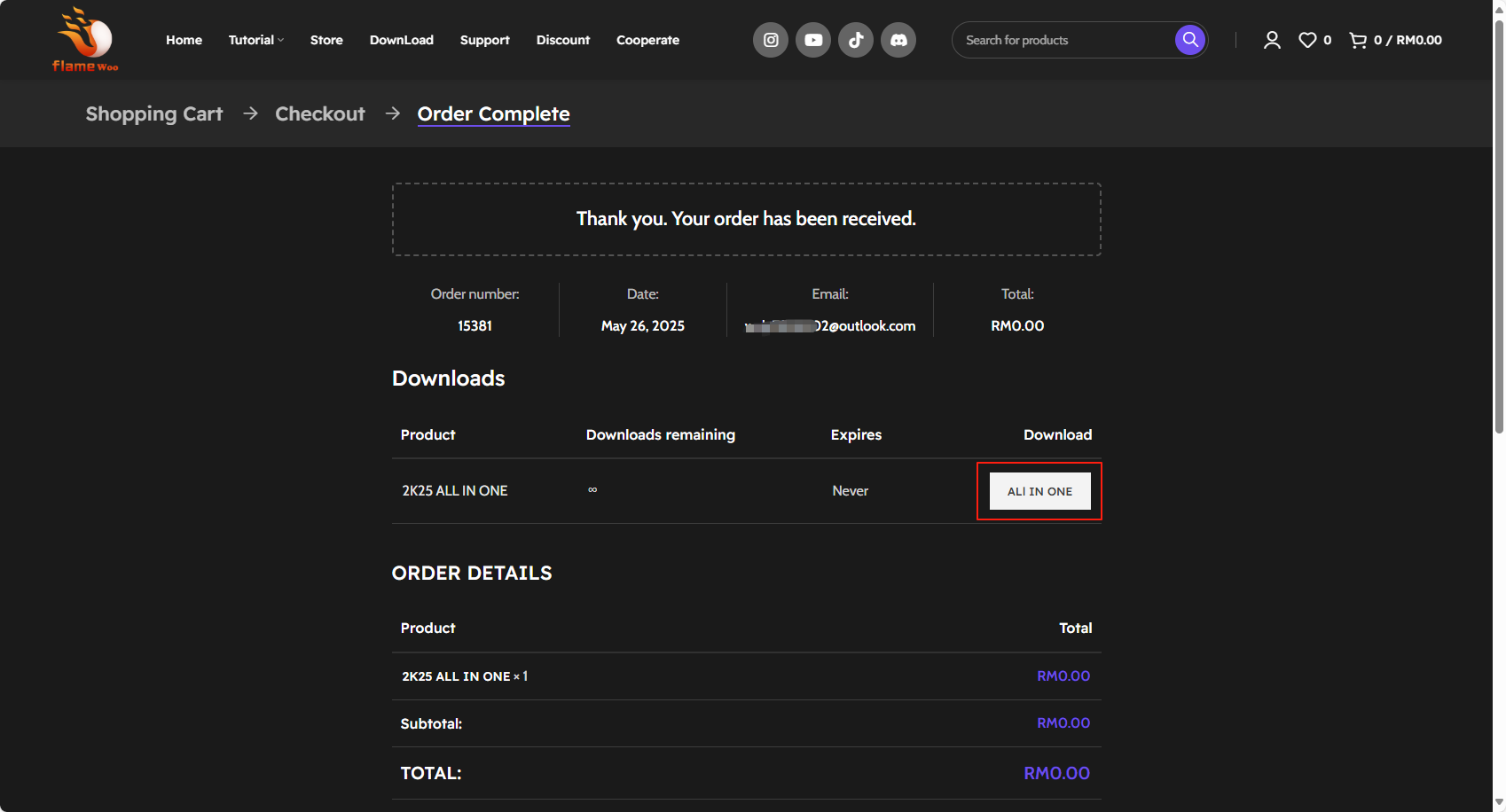The width and height of the screenshot is (1506, 812).
Task: Open the user account icon
Action: pos(1272,40)
